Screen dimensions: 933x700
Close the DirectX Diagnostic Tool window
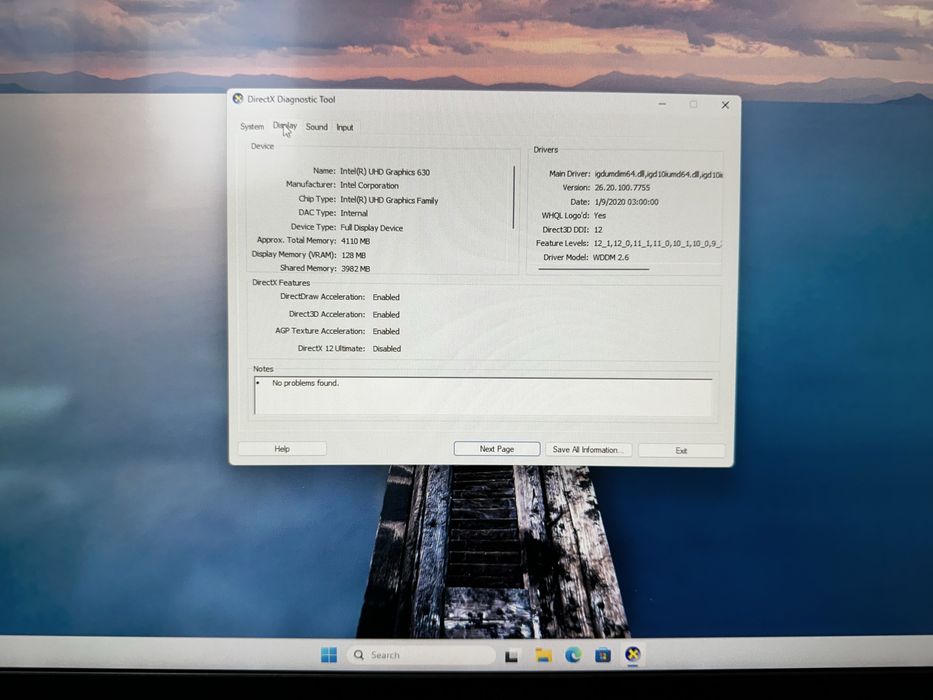point(725,105)
